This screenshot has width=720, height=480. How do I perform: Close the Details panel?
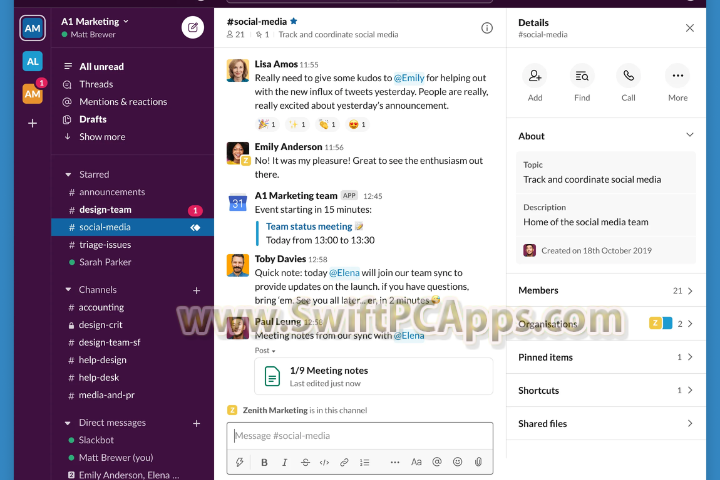690,28
